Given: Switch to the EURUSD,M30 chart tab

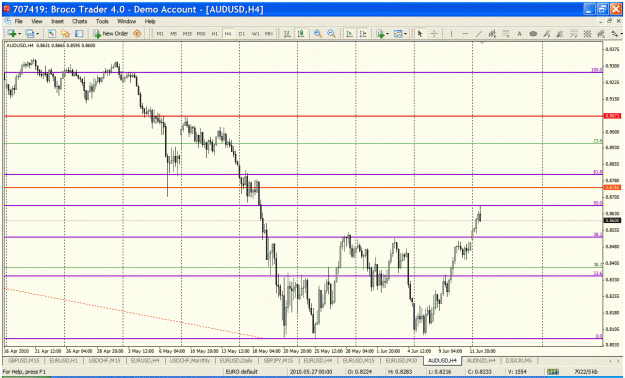Looking at the screenshot, I should pyautogui.click(x=401, y=360).
